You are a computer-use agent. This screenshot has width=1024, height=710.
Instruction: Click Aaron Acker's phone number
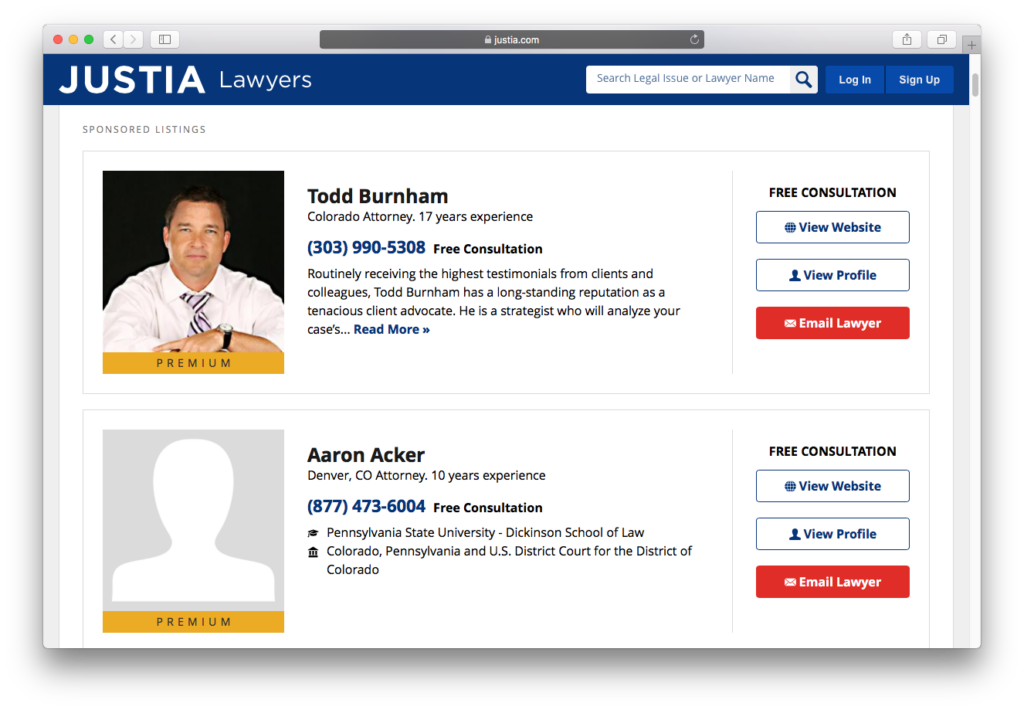click(366, 506)
